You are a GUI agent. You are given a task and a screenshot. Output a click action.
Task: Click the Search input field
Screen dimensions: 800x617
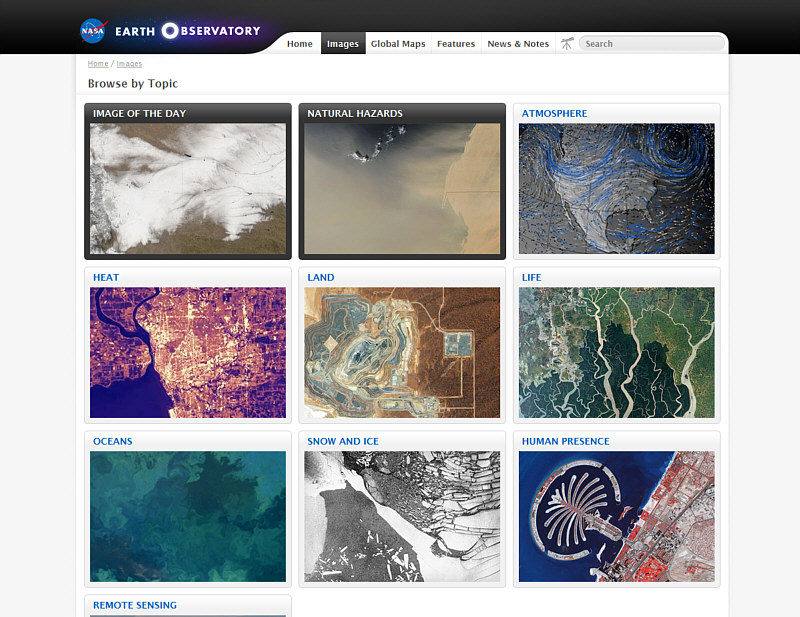point(650,44)
